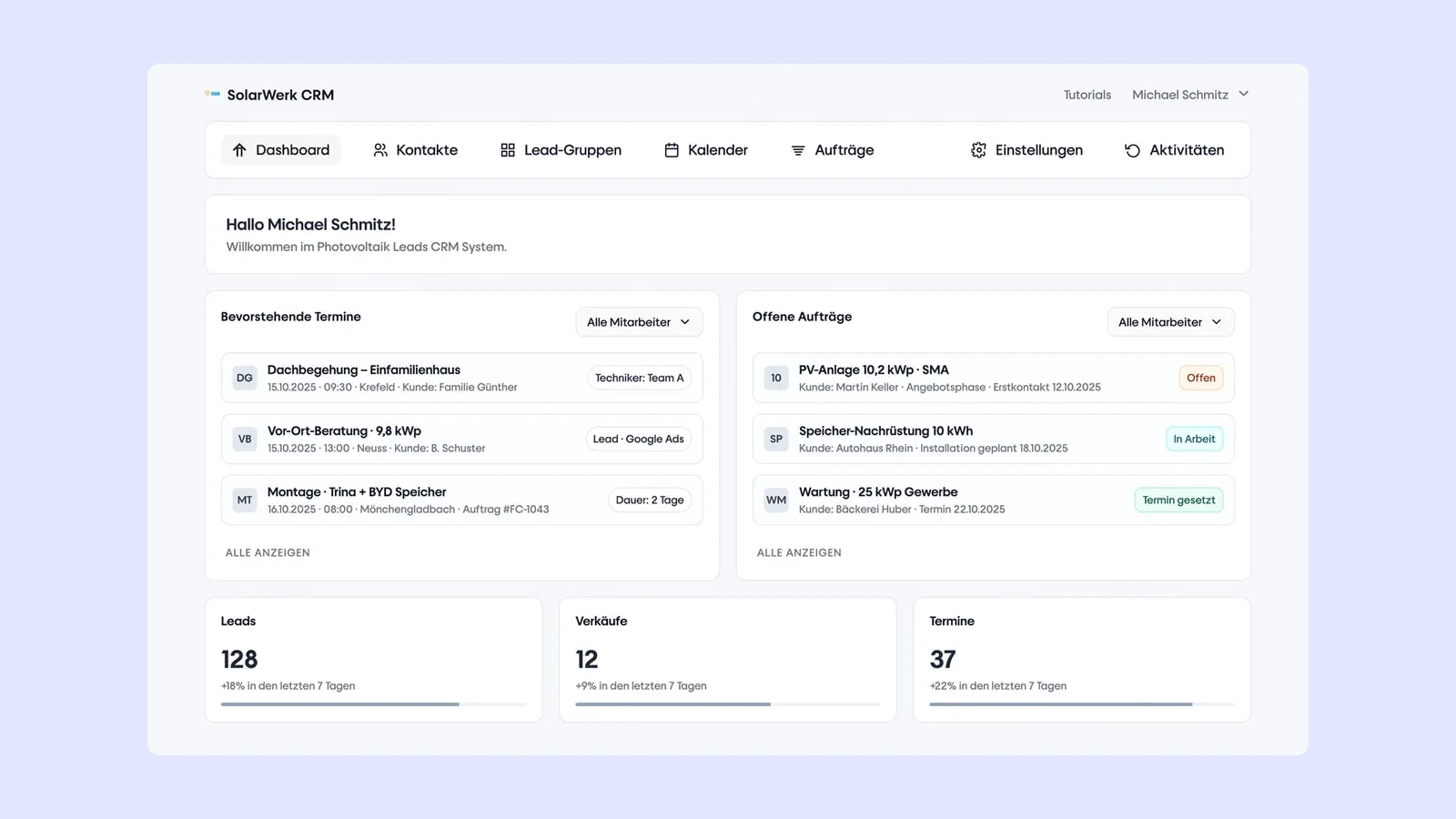
Task: Open the Montage · Trina + BYD Speicher entry
Action: 461,500
